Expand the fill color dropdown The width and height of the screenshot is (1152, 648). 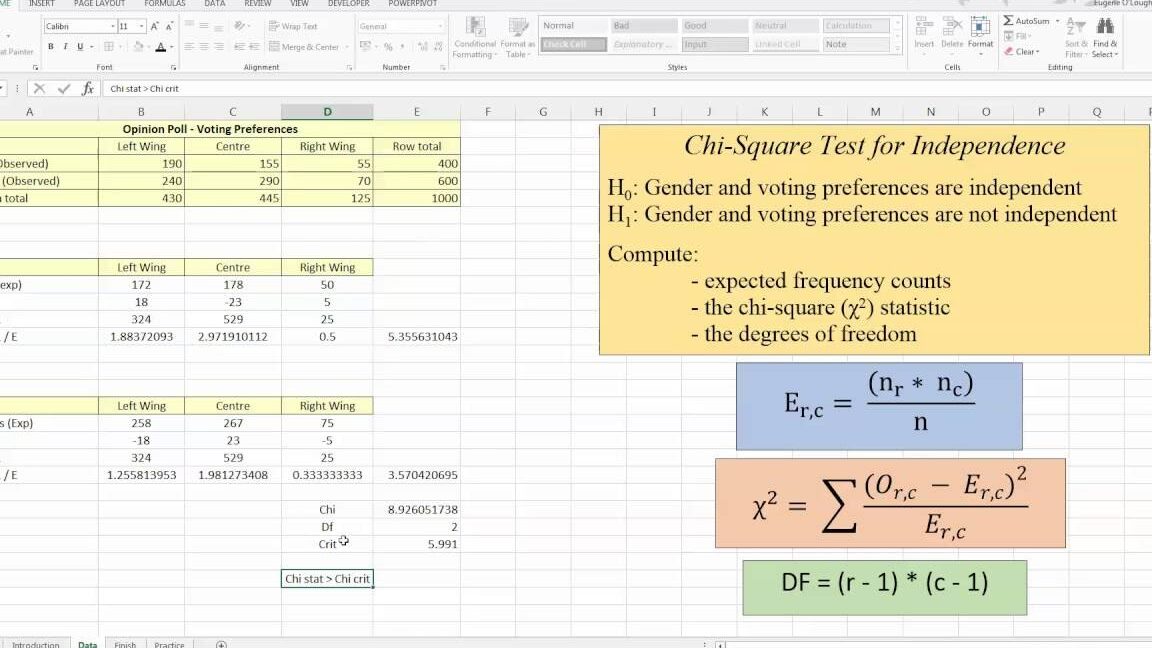coord(148,46)
